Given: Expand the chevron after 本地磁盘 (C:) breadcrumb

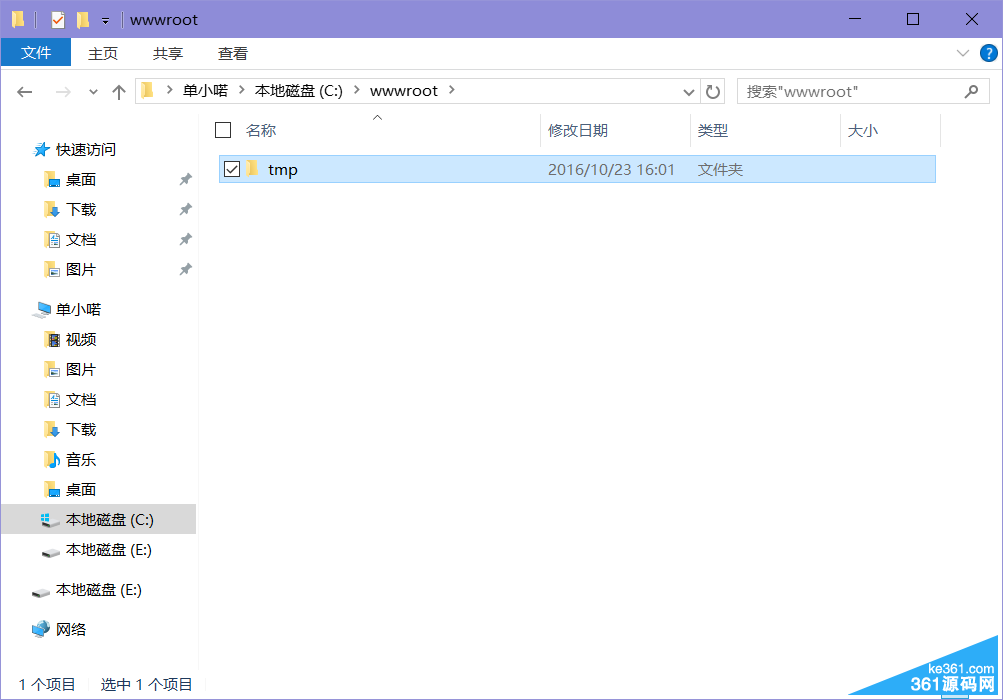Looking at the screenshot, I should 356,90.
